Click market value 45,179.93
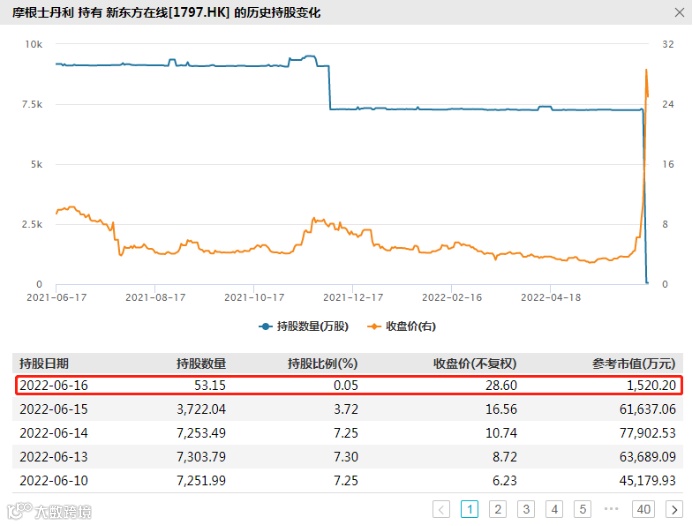Screen dimensions: 693x526 pos(647,480)
